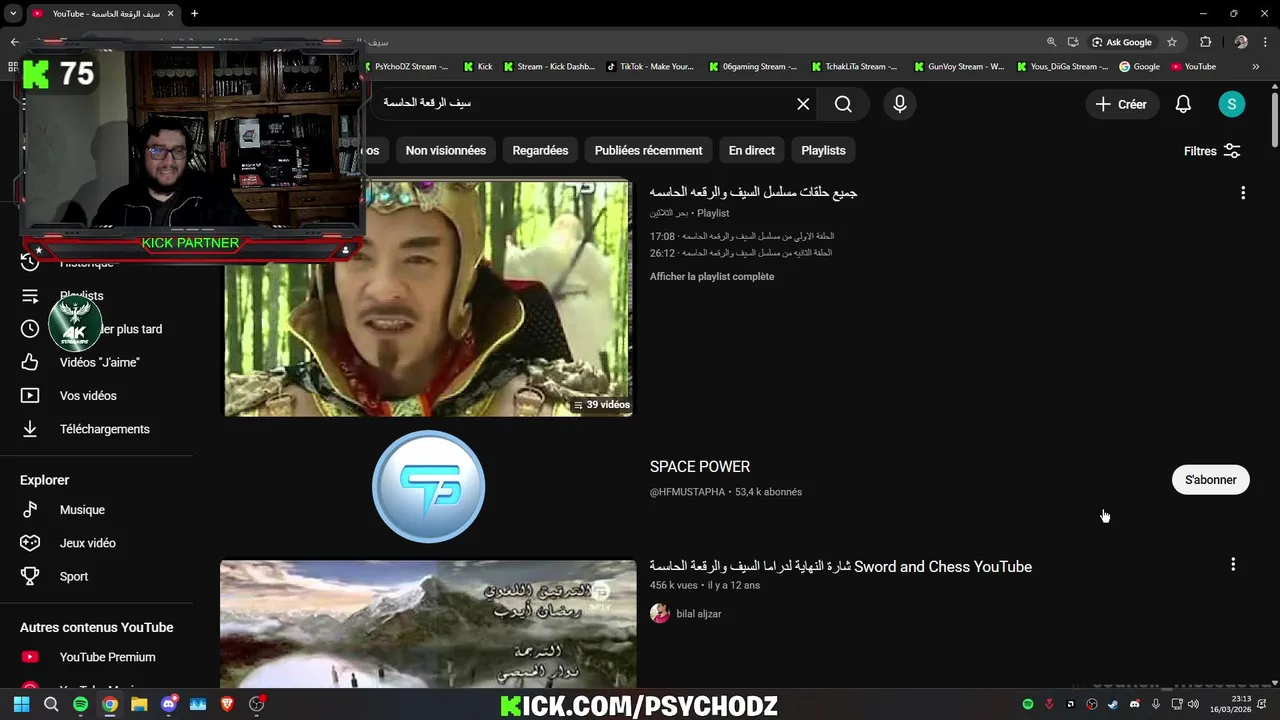Open Téléchargements in sidebar
Screen dimensions: 1280x720
[104, 429]
